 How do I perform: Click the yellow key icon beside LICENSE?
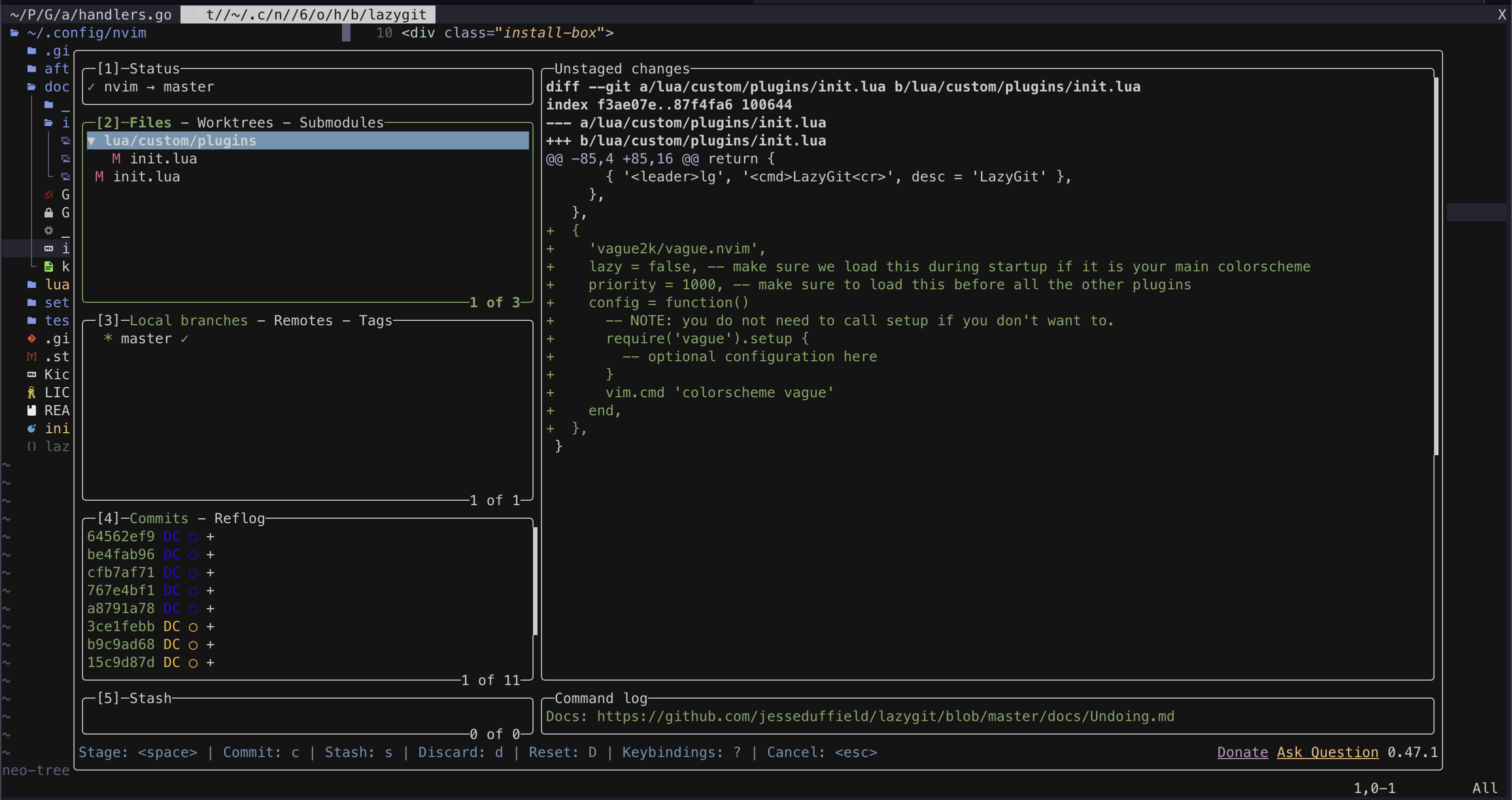(31, 392)
